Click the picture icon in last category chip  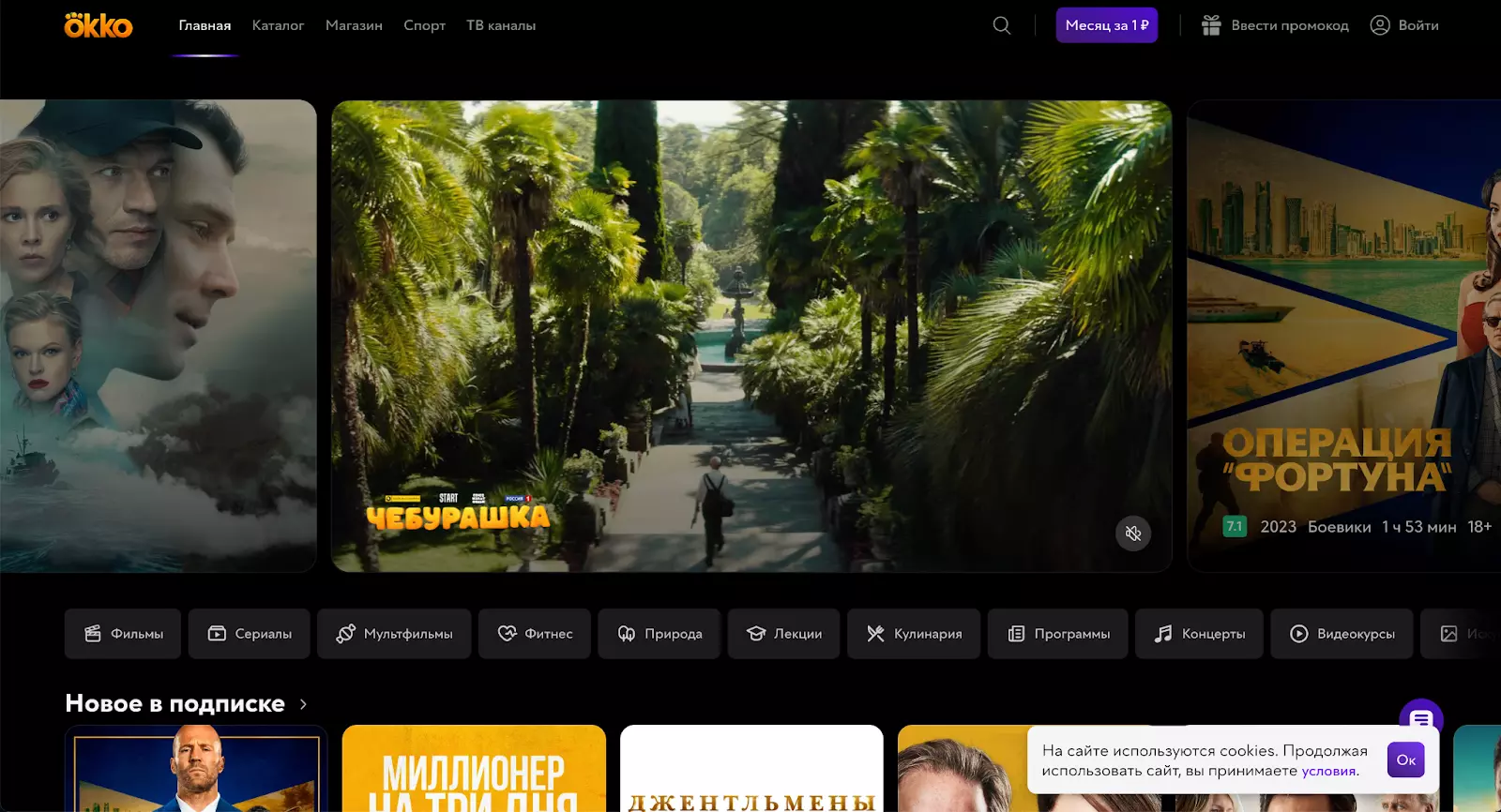coord(1449,634)
